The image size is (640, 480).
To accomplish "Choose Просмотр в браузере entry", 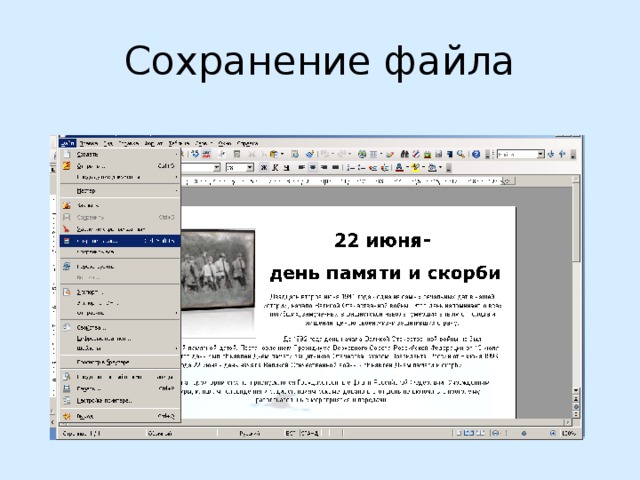I will coord(120,362).
